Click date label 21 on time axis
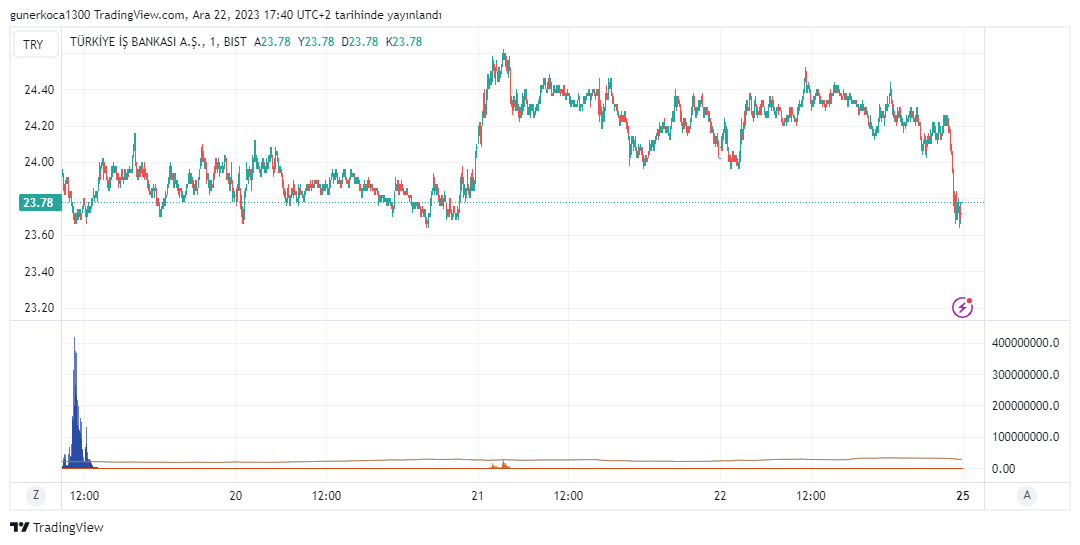 [478, 496]
